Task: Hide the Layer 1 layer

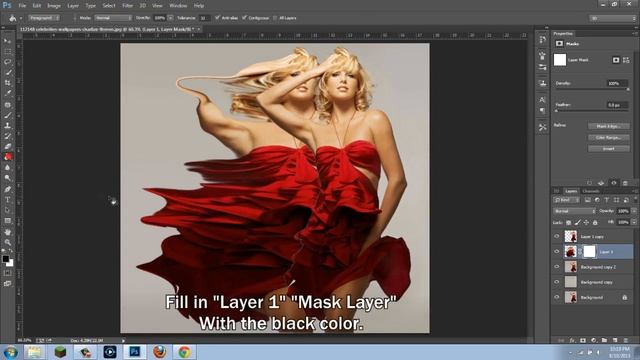Action: coord(557,251)
